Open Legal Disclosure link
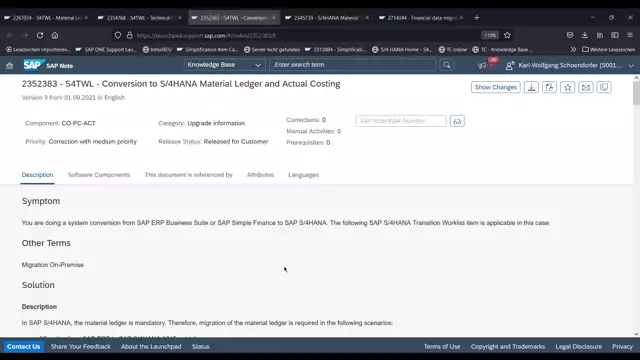The image size is (640, 360). 578,347
